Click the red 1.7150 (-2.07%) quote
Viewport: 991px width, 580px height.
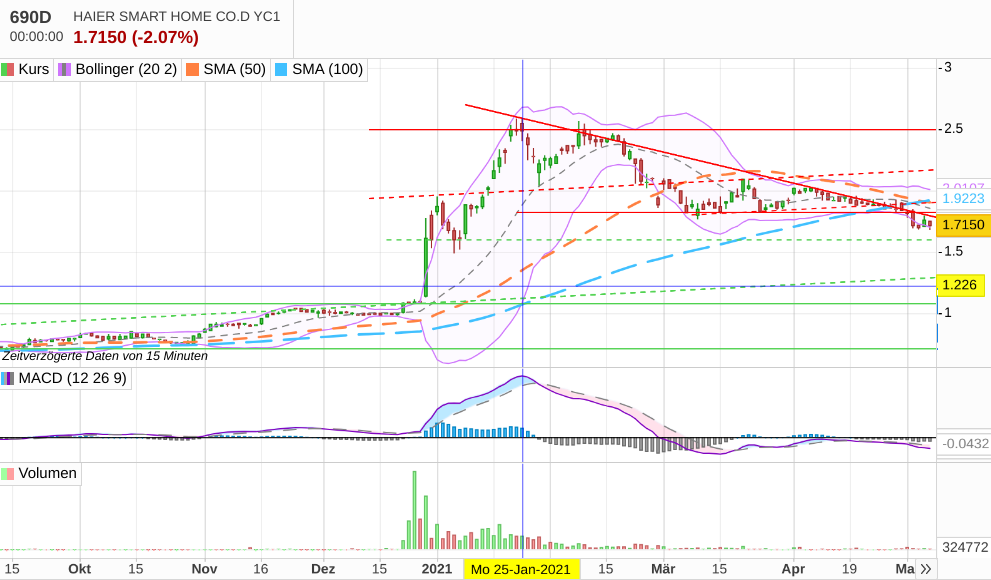[136, 37]
